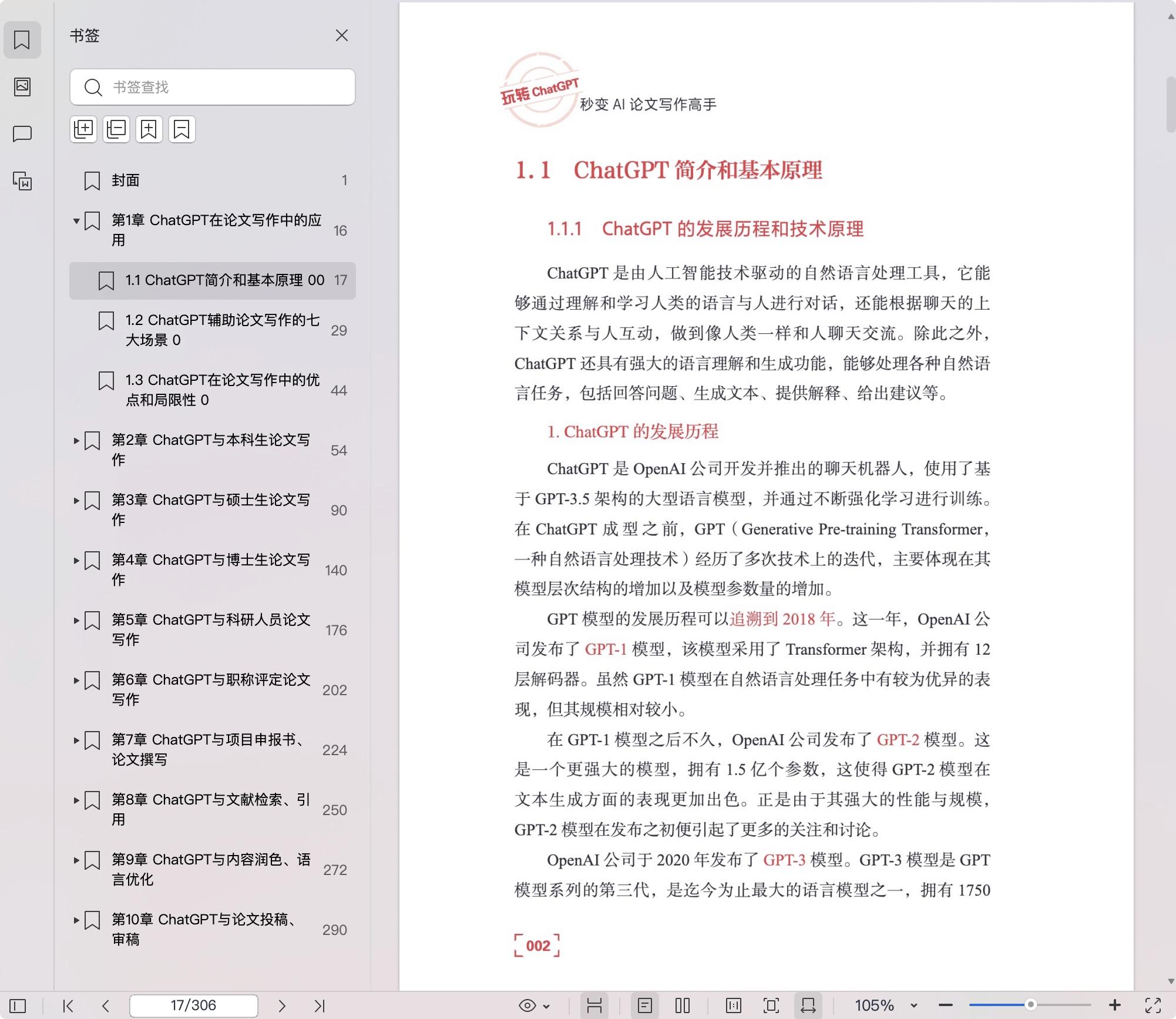Click the actual-size 1:1 icon

734,1005
